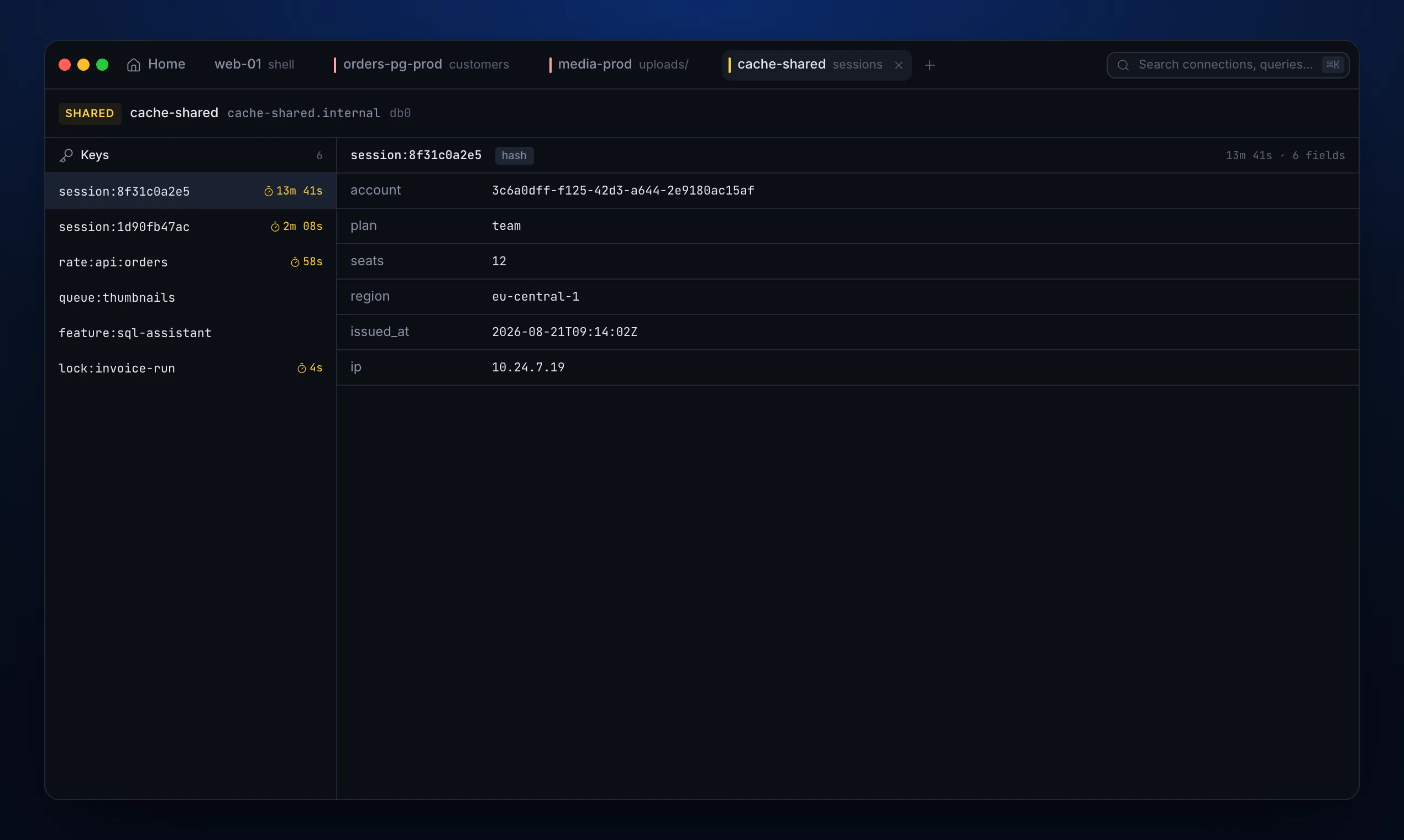
Task: Click the account value 3c6a0dff-f125-42d3-a644-2e9180ac15af
Action: (623, 191)
